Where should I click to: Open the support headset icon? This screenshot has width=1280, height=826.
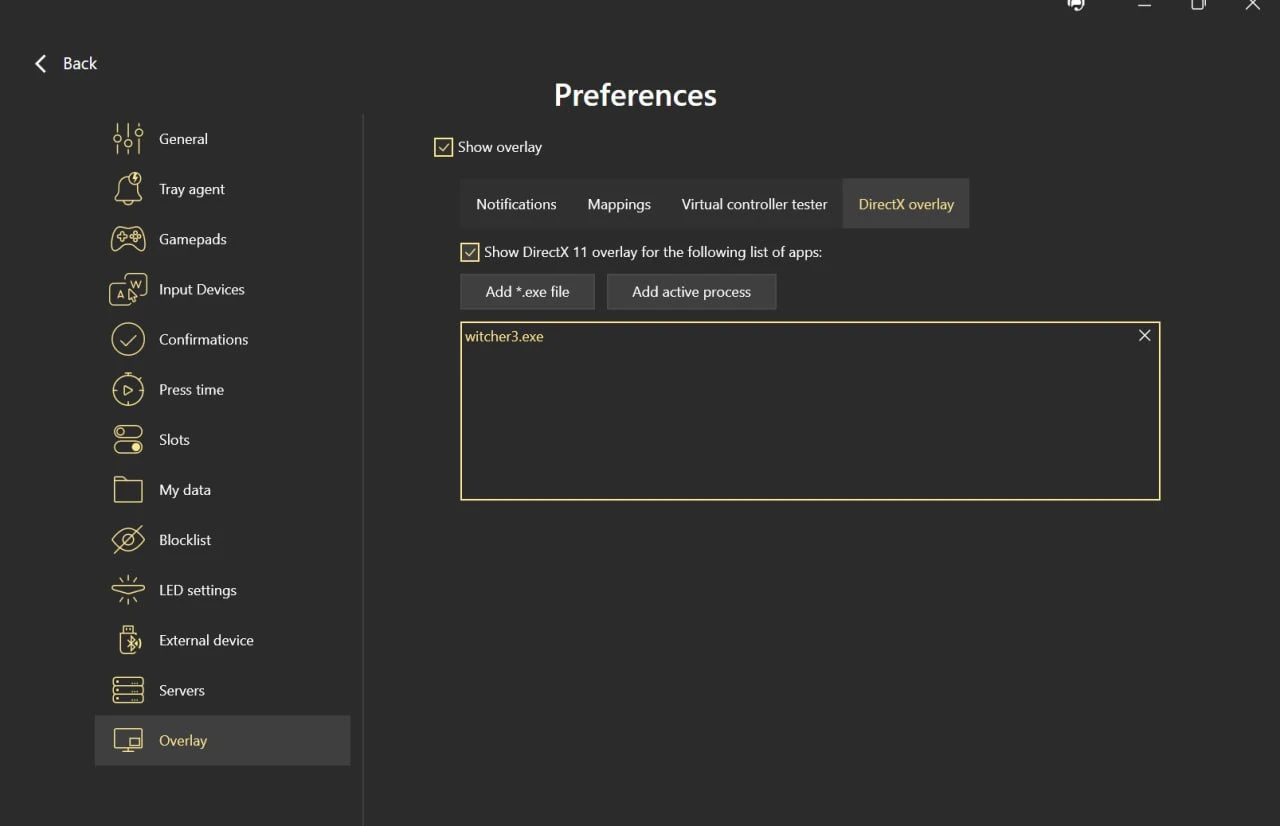point(1076,4)
